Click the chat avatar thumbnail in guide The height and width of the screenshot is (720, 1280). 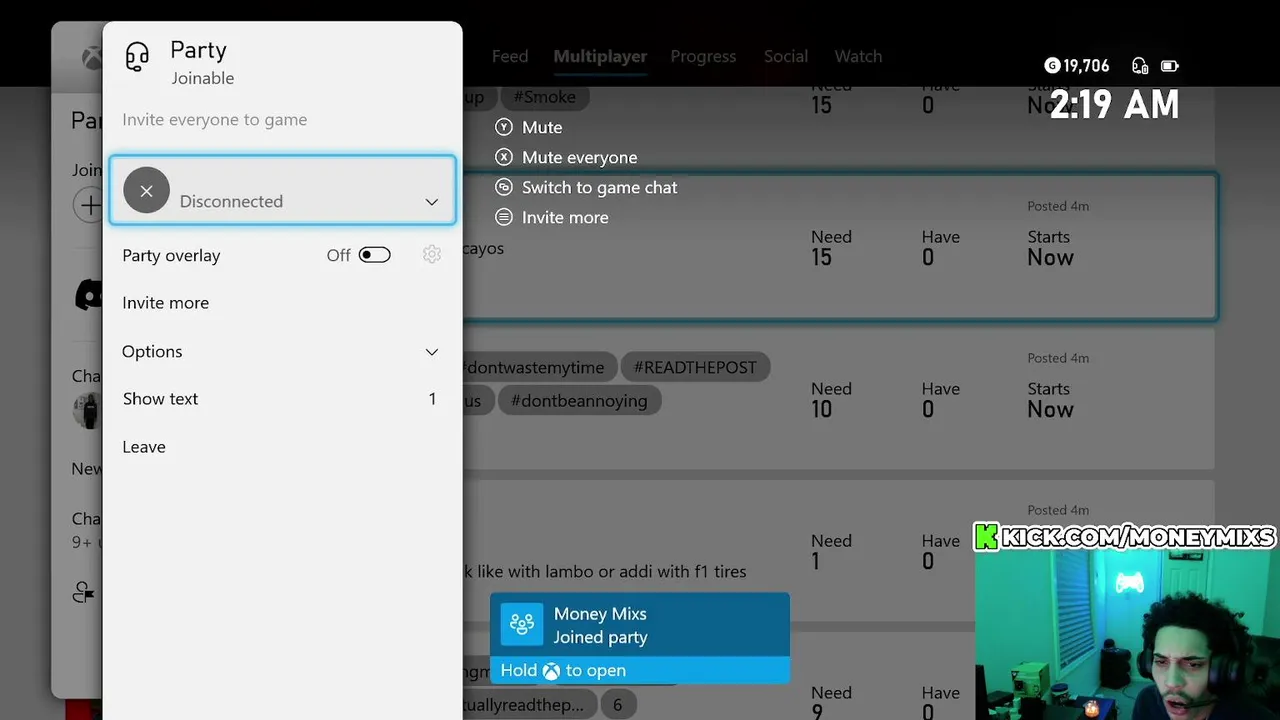87,410
